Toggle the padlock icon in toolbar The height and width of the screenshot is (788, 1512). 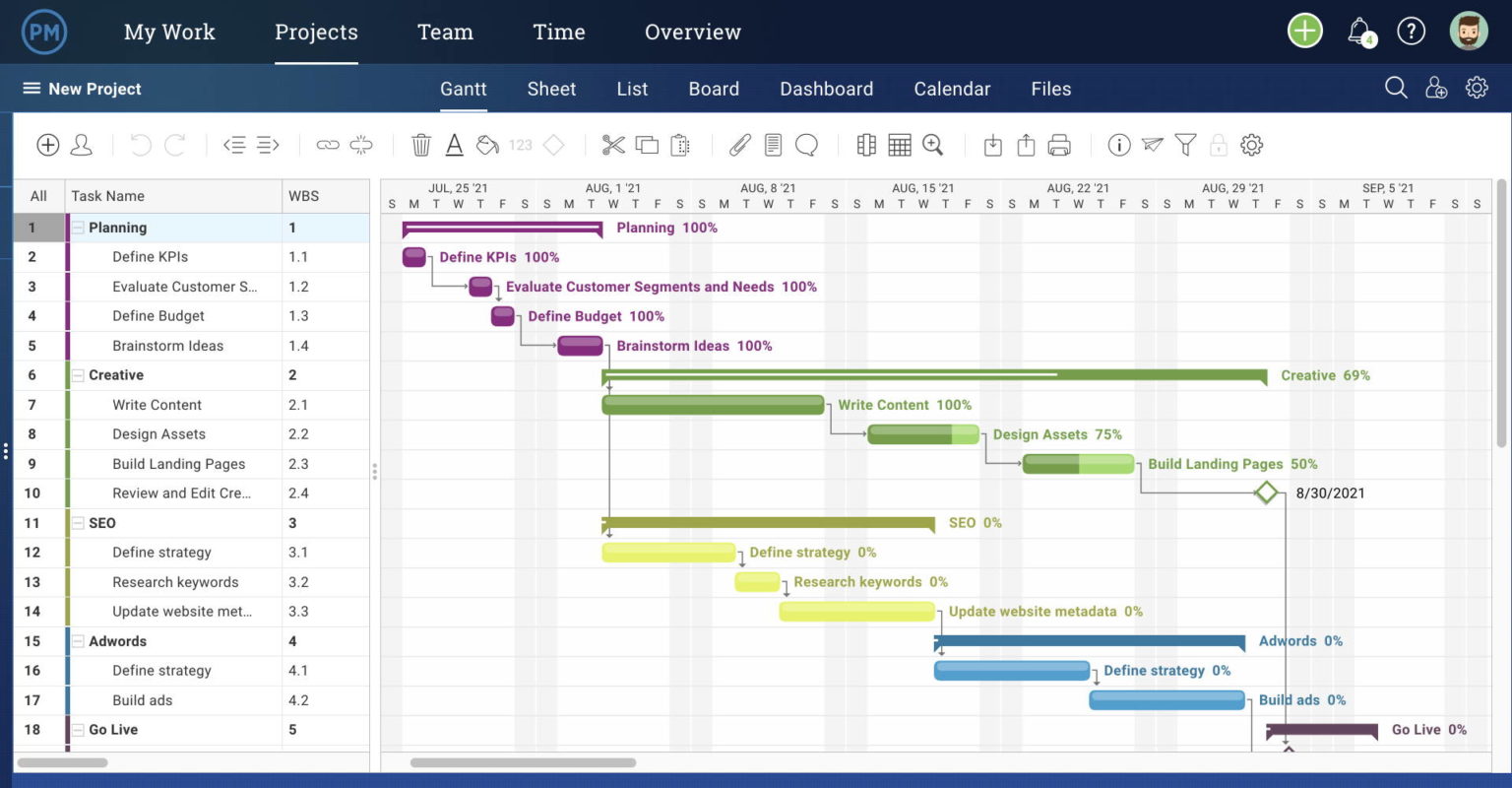point(1219,145)
